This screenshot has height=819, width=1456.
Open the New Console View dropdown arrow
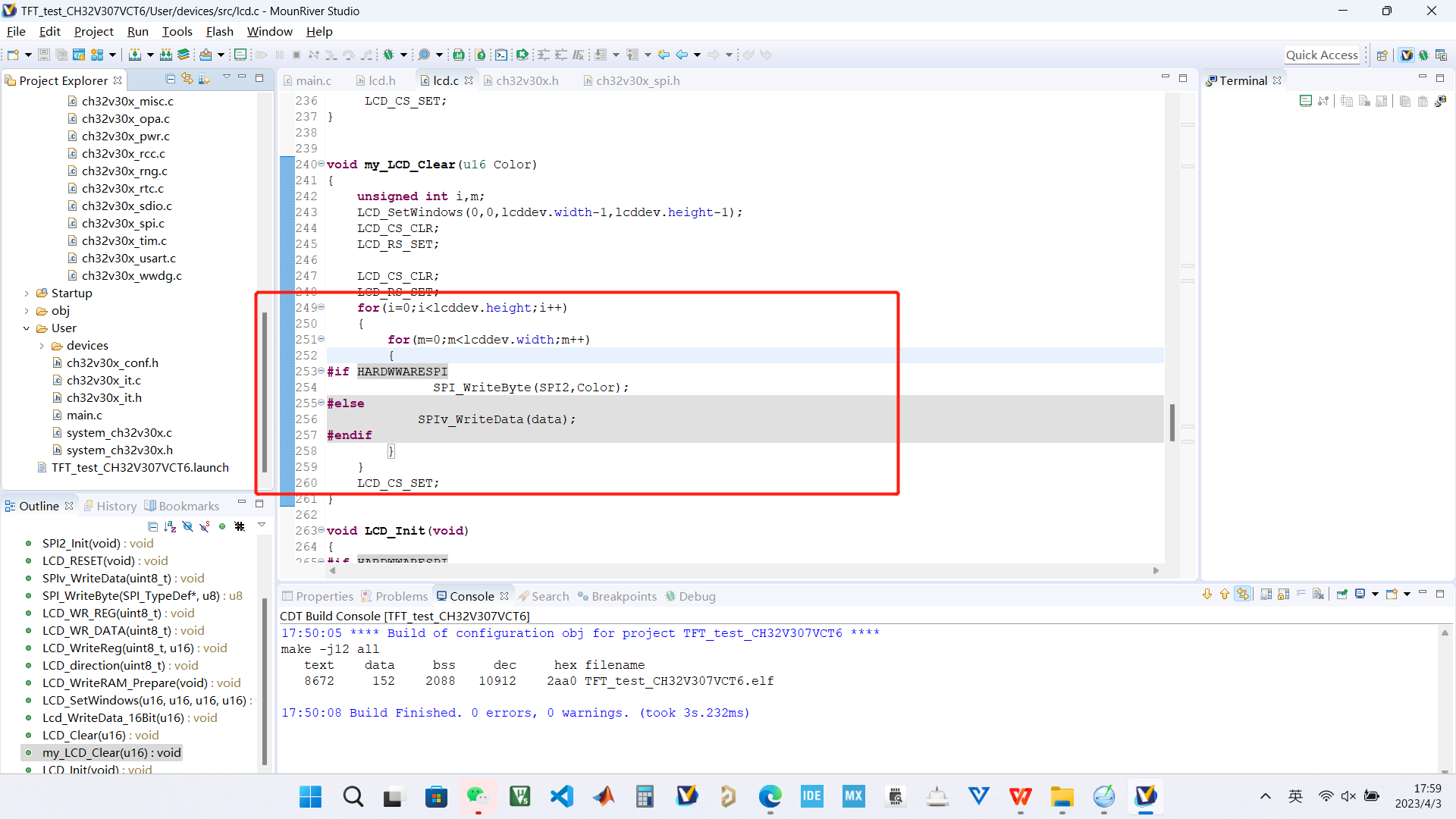click(x=1407, y=594)
